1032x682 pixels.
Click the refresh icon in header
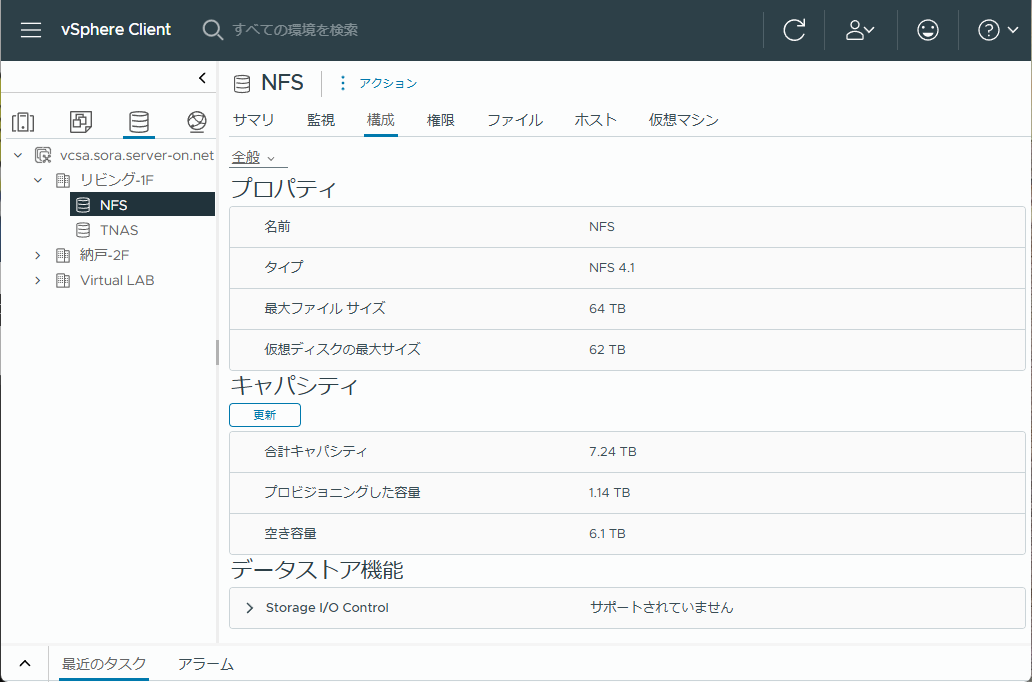[794, 30]
